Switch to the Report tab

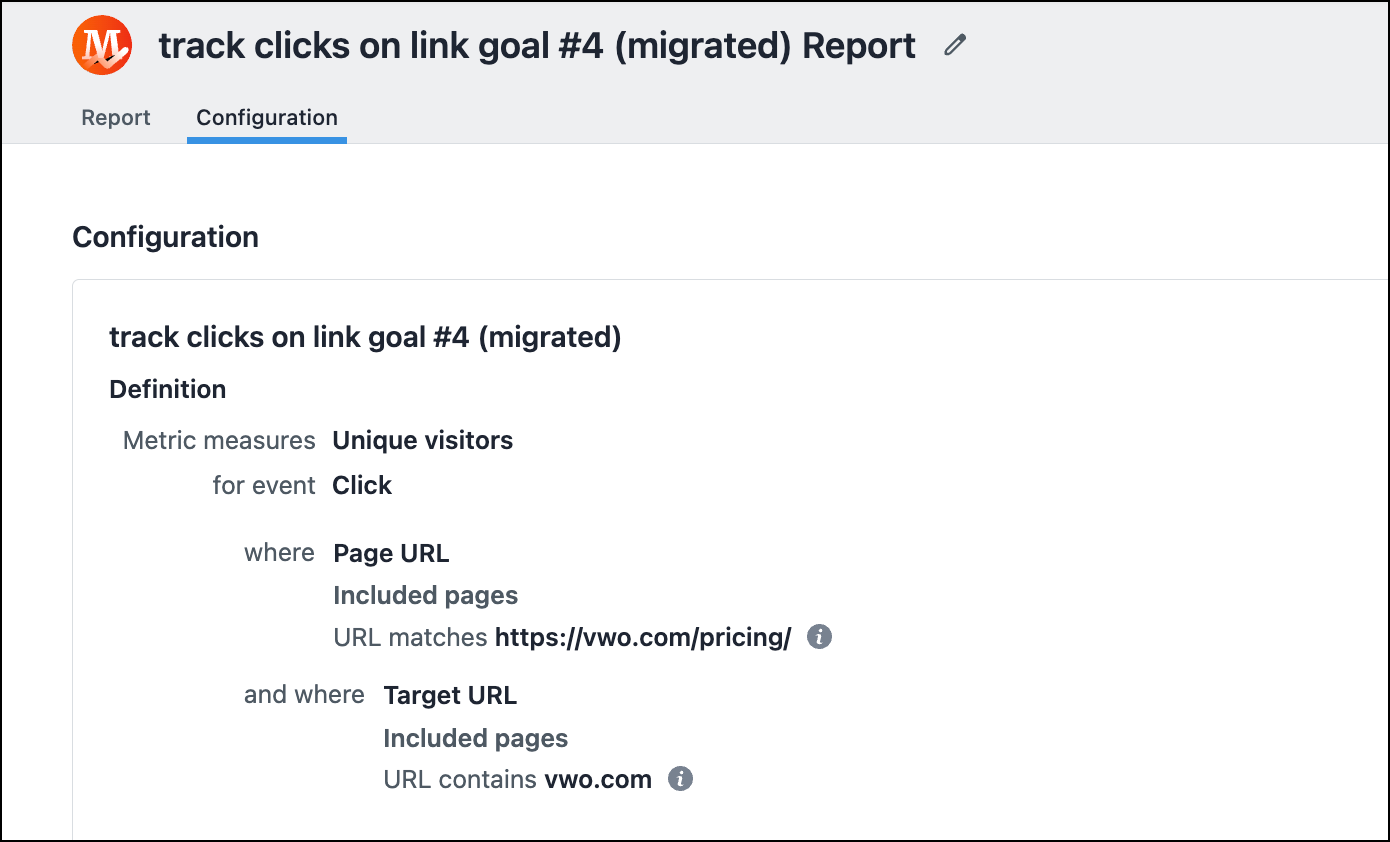tap(116, 118)
